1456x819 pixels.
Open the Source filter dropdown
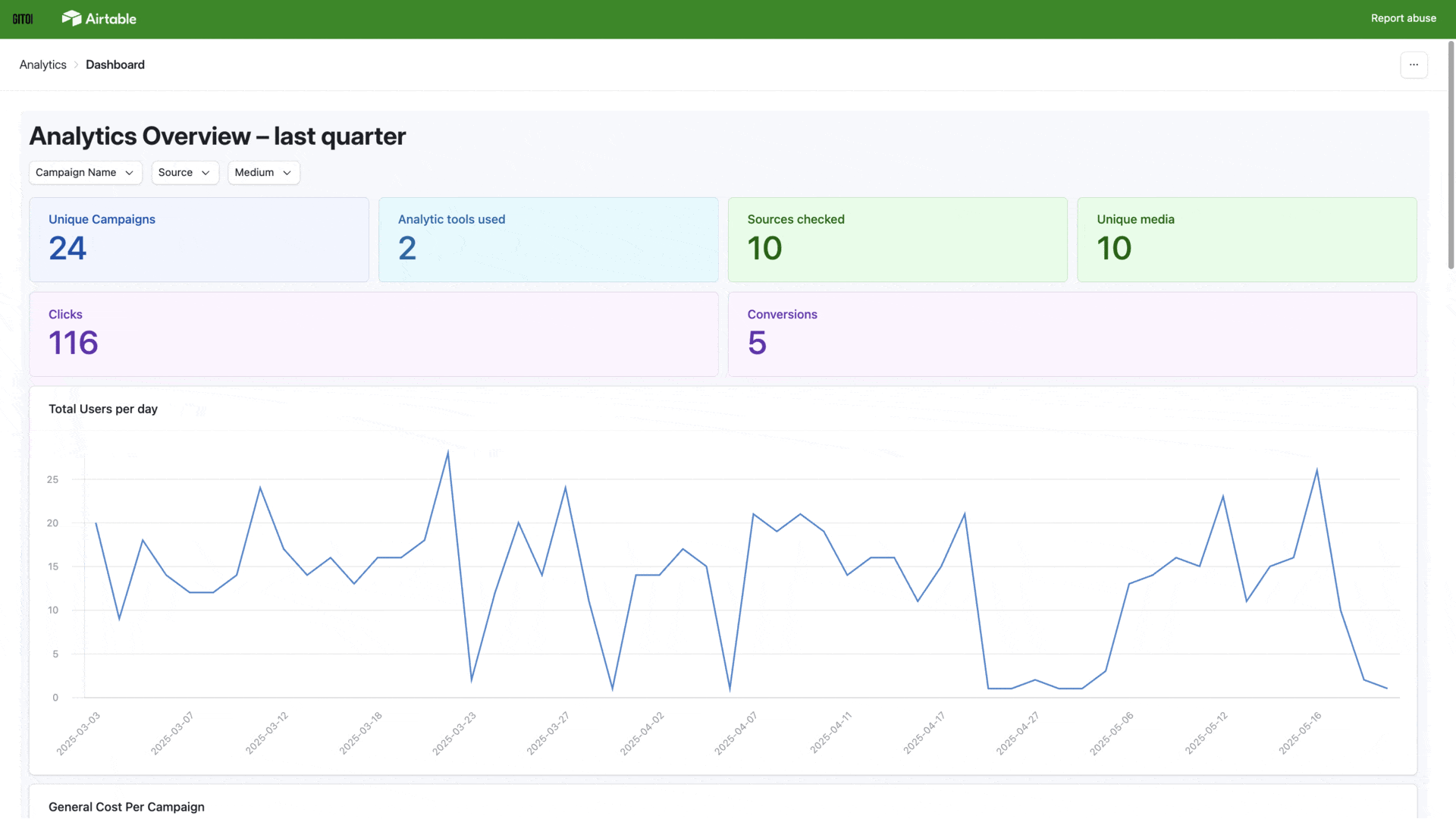184,172
